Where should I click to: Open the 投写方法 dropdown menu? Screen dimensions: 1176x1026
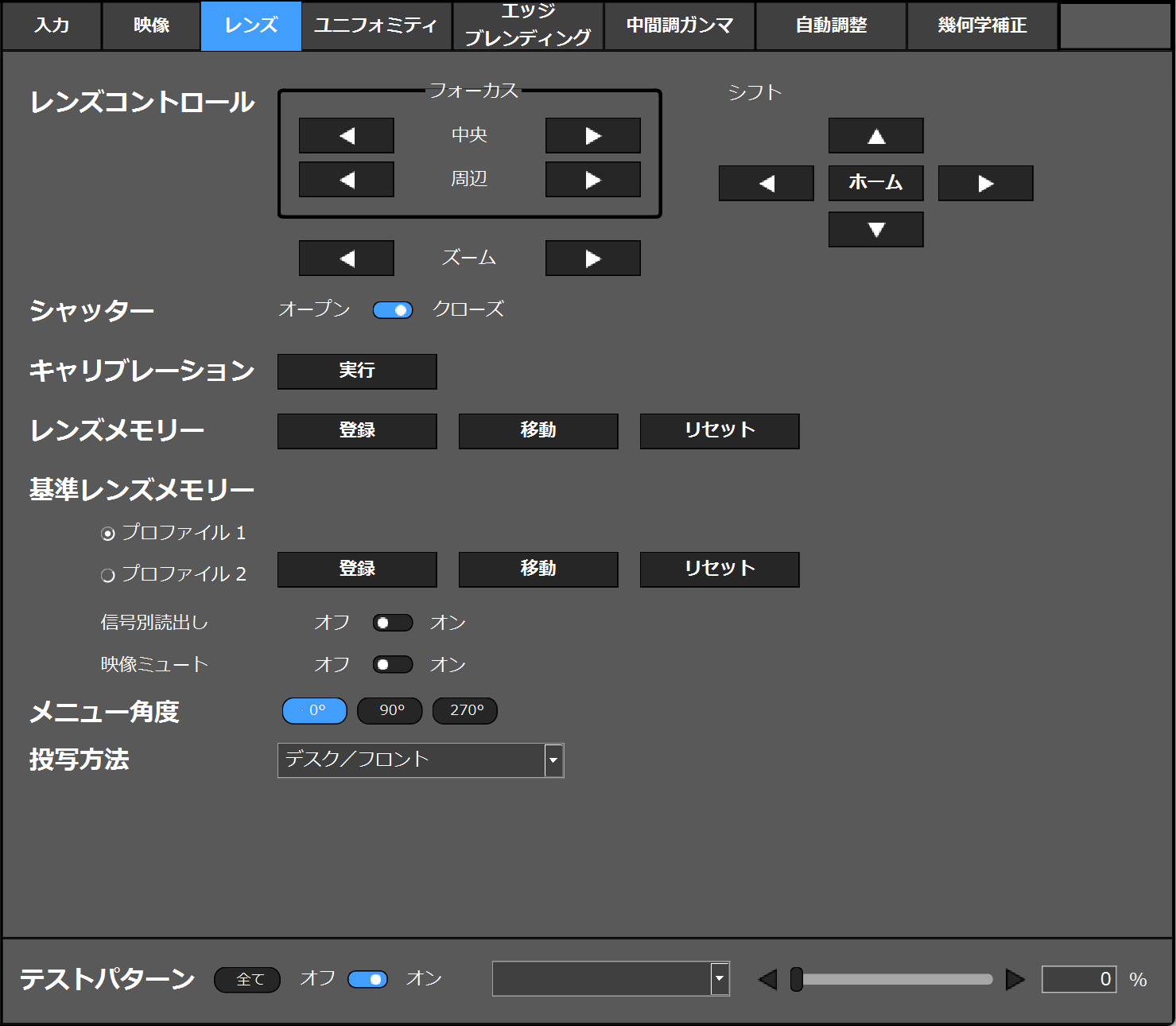[x=553, y=760]
